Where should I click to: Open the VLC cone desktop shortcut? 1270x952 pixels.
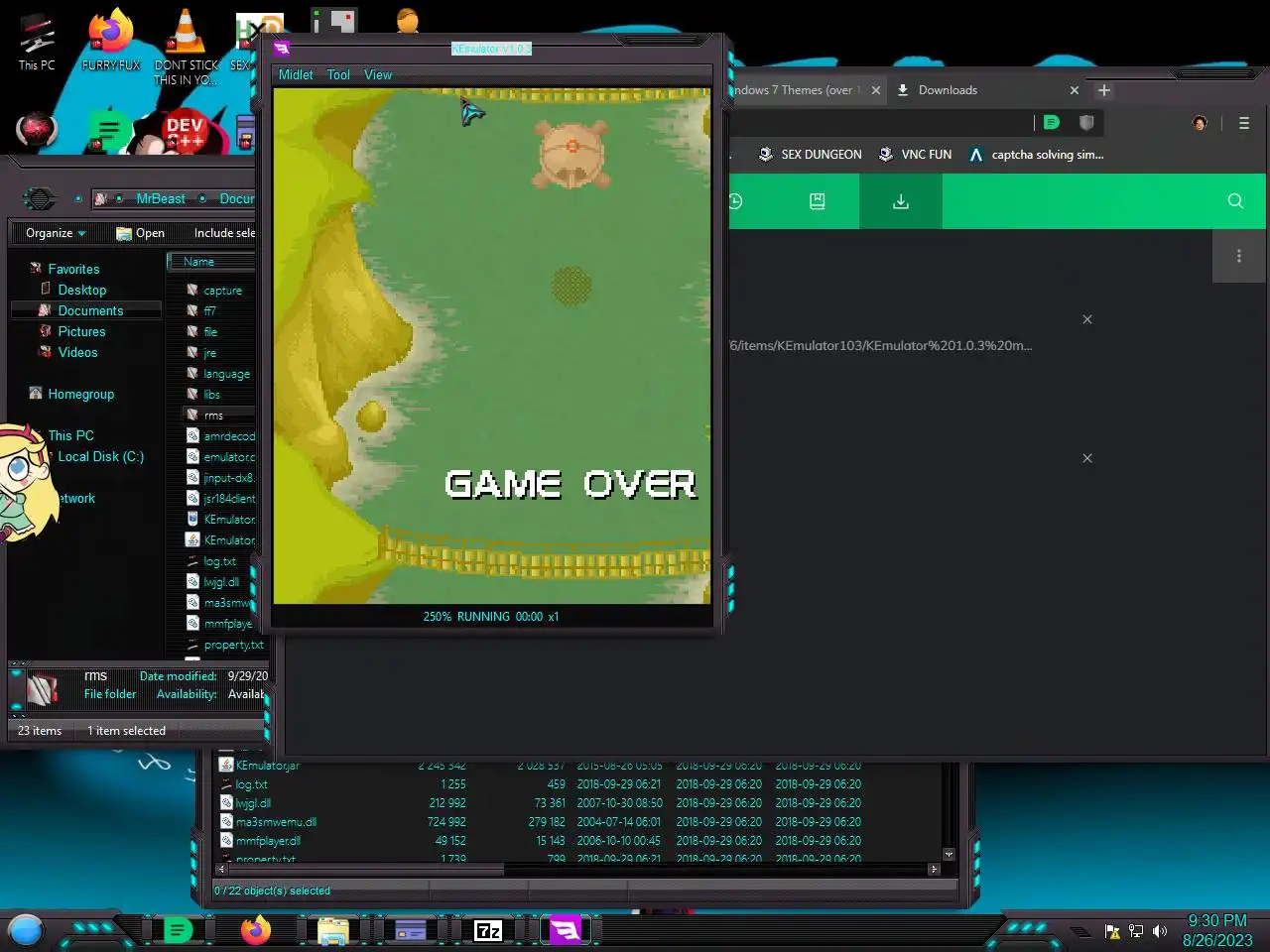pyautogui.click(x=186, y=48)
